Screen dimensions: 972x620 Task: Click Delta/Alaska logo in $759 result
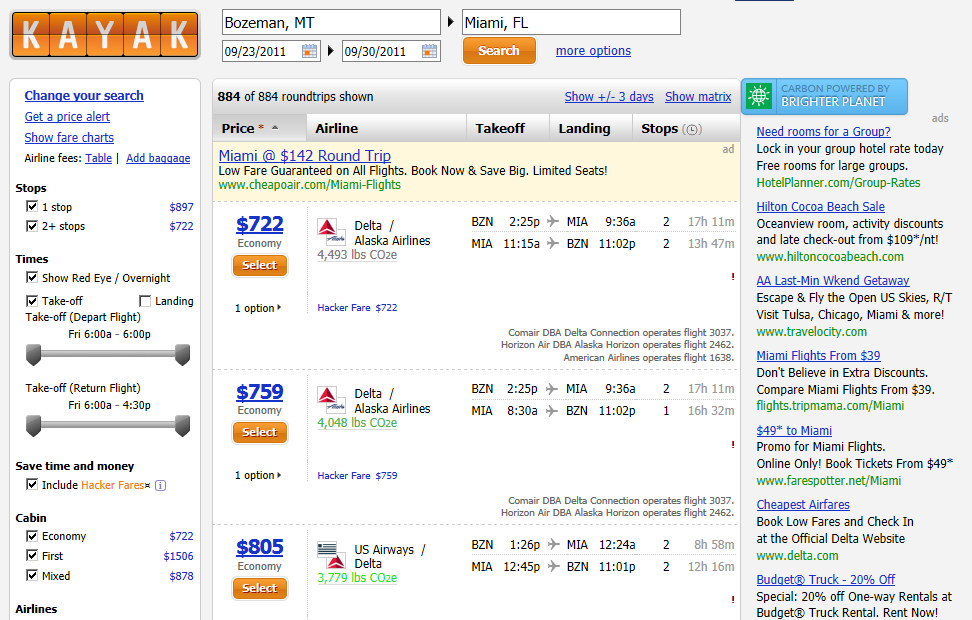[331, 401]
